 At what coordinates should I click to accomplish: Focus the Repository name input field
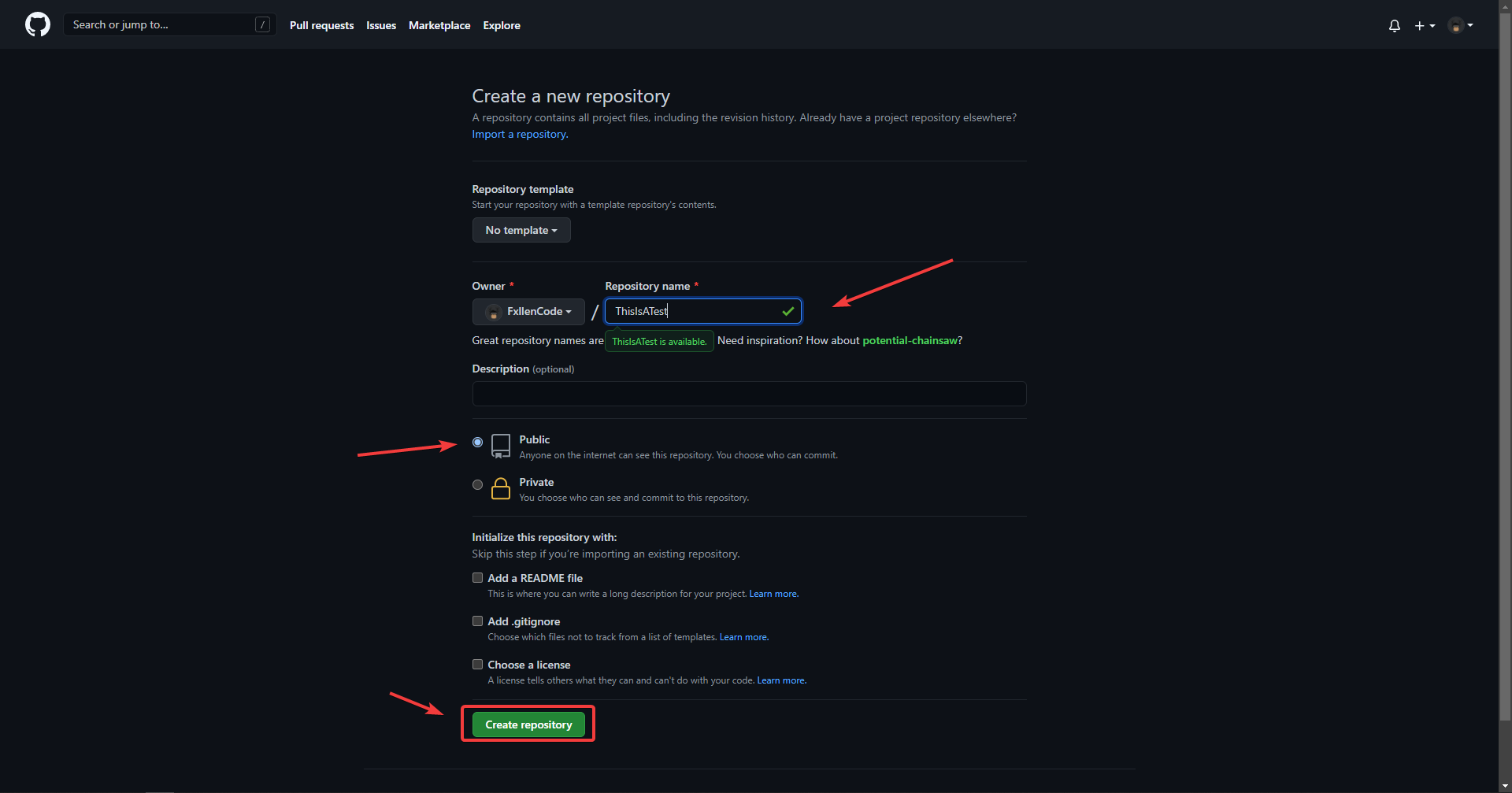click(x=703, y=311)
